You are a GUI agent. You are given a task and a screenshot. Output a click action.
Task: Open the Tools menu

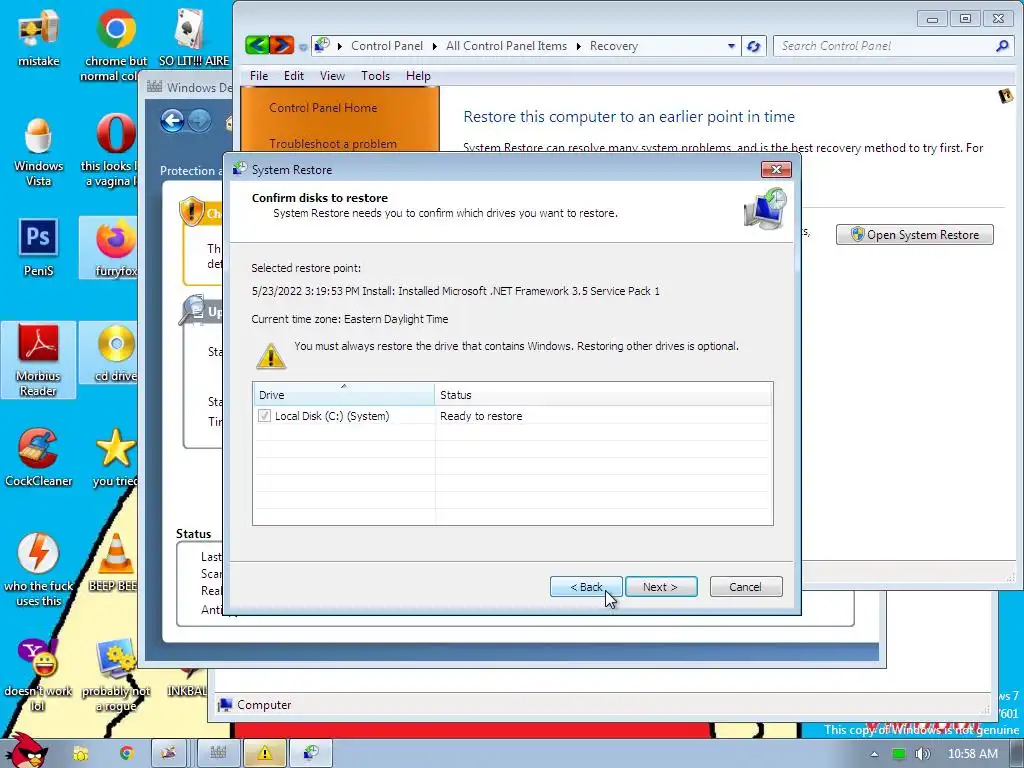pyautogui.click(x=375, y=76)
